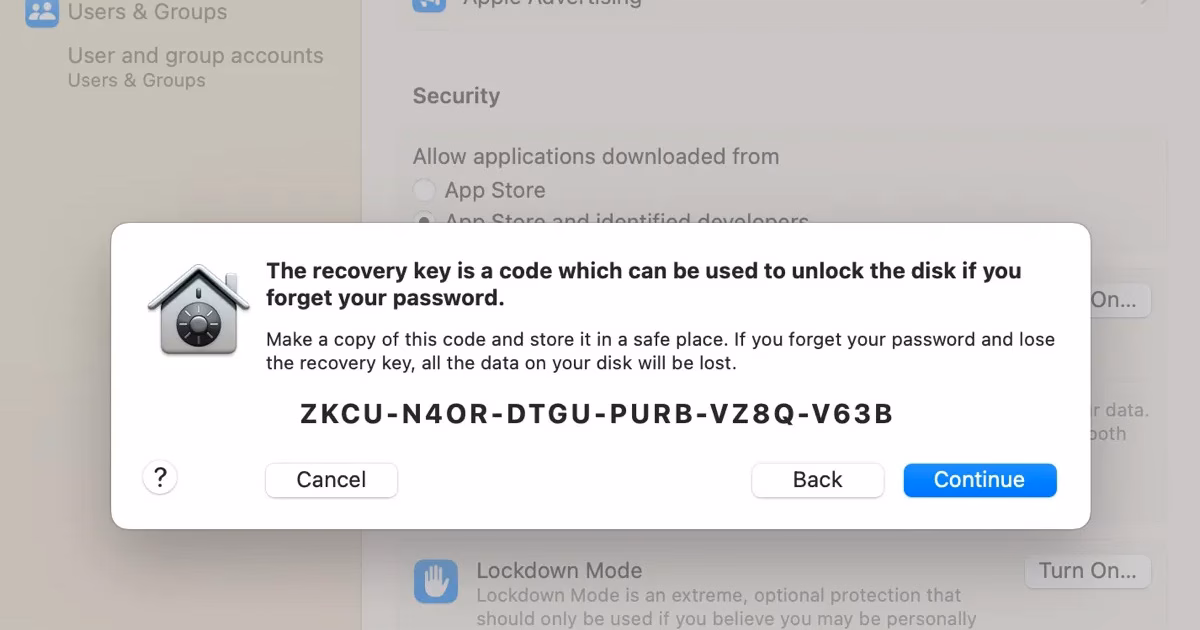The height and width of the screenshot is (630, 1200).
Task: Click the Lockdown Mode title text
Action: coord(559,571)
